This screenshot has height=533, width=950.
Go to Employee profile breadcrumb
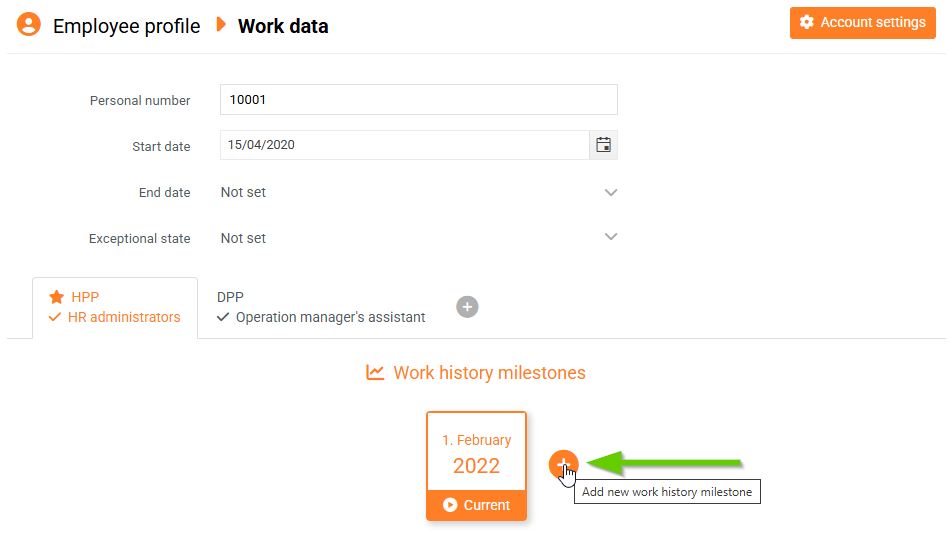pos(126,26)
